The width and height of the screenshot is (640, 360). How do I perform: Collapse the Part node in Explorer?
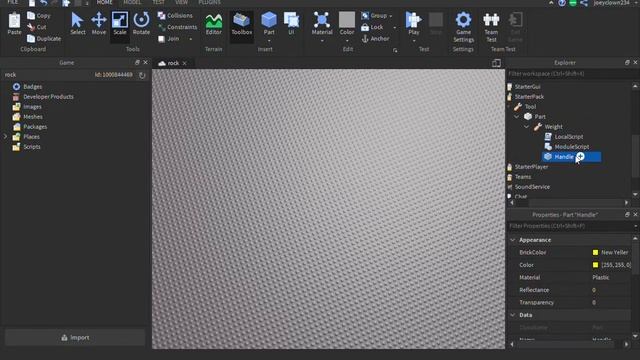tap(517, 117)
